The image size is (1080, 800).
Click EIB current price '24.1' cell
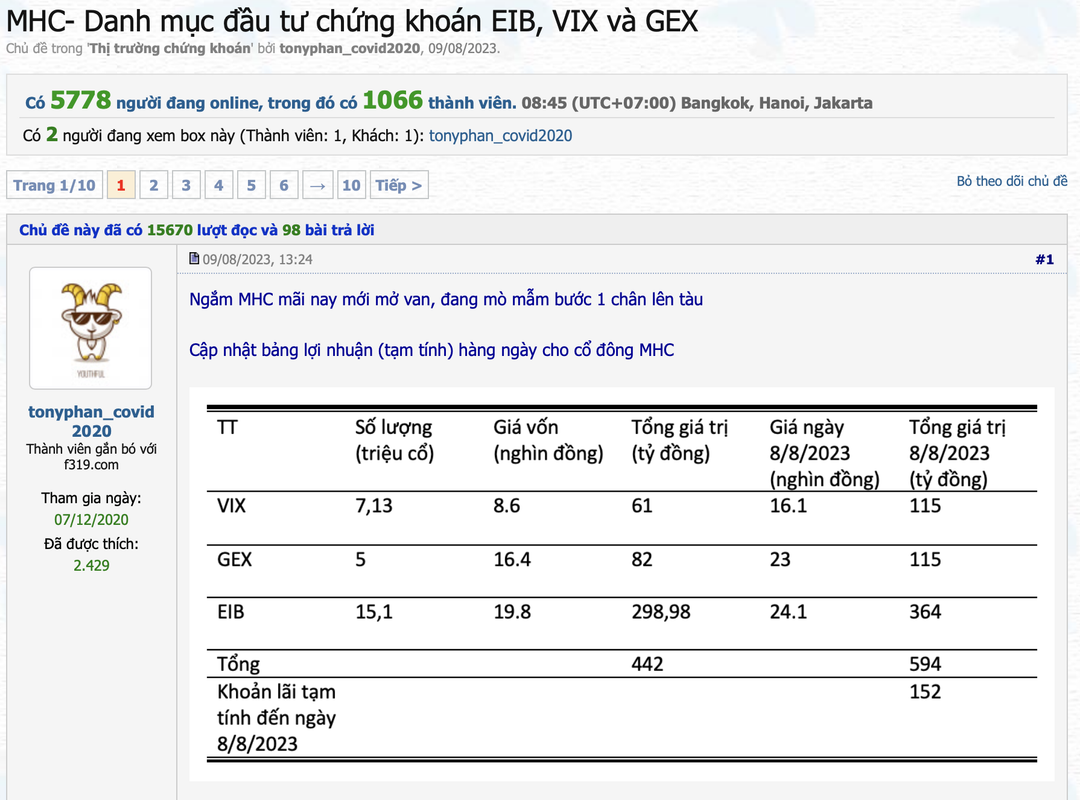788,612
